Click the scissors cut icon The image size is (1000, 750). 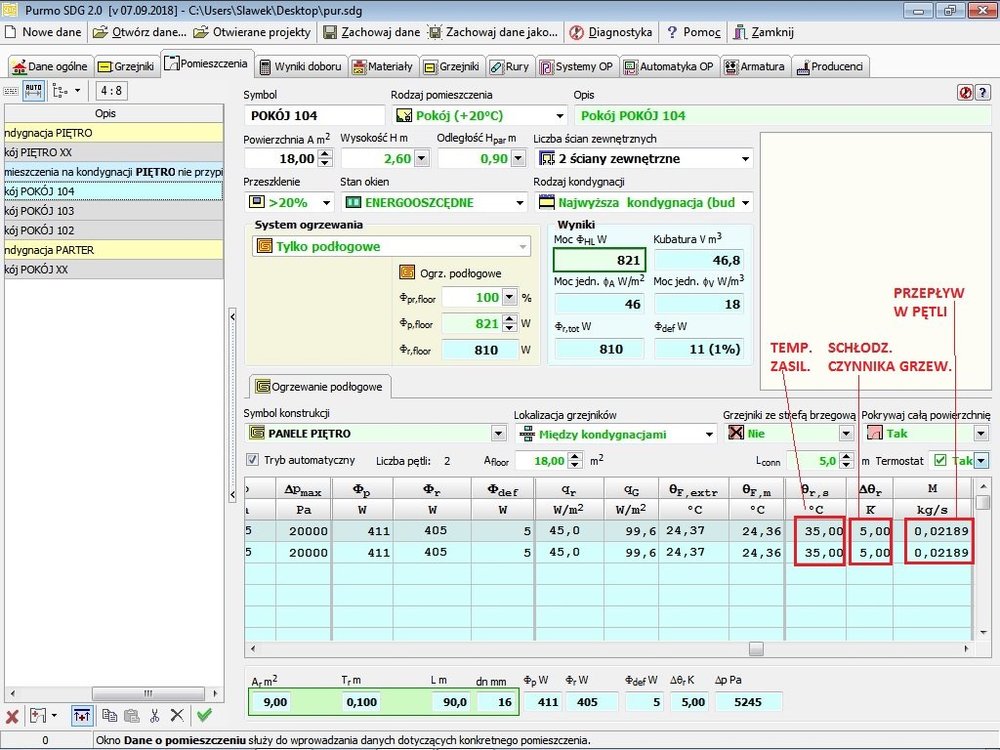[x=154, y=715]
